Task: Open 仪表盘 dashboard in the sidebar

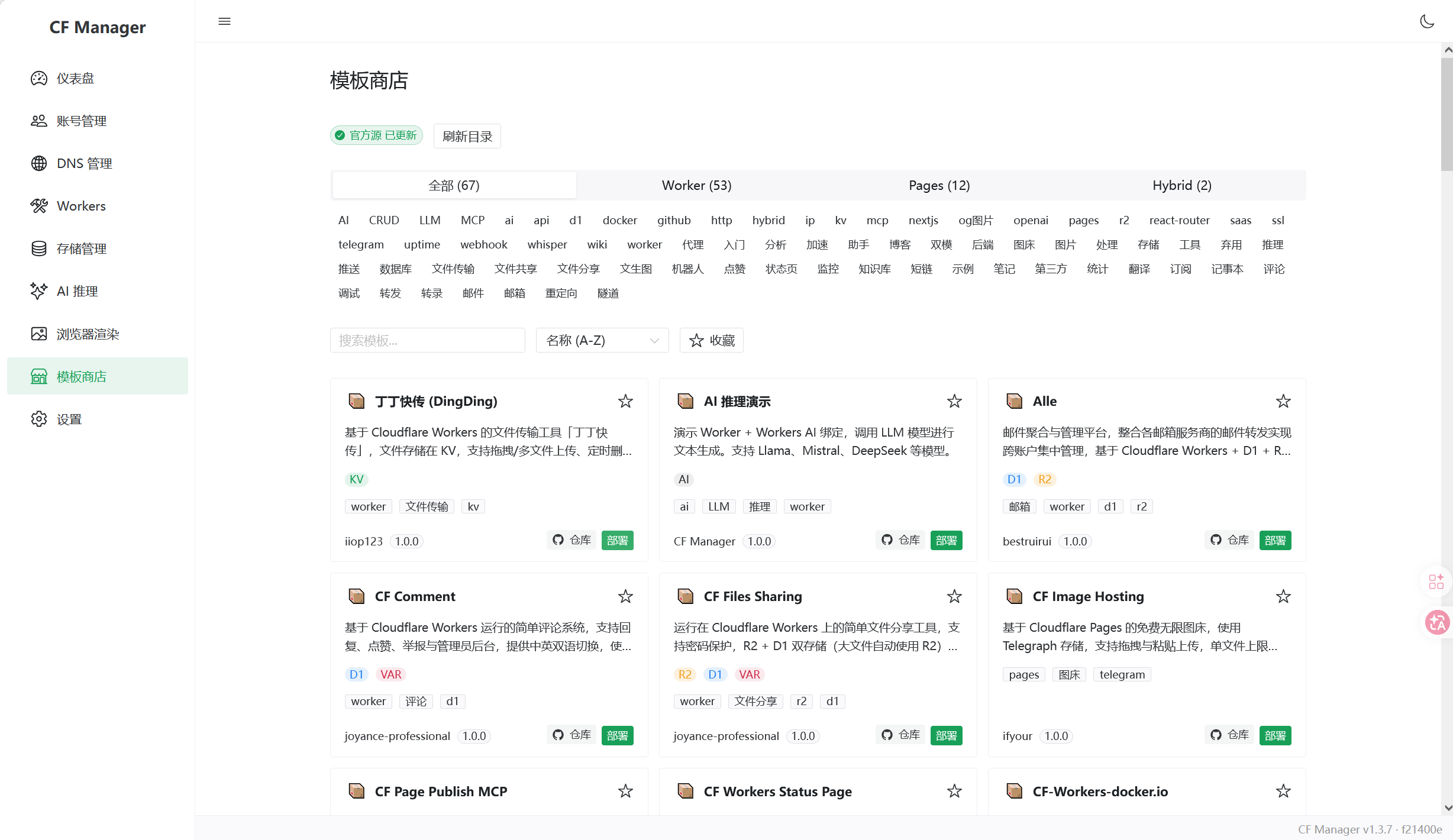Action: 98,78
